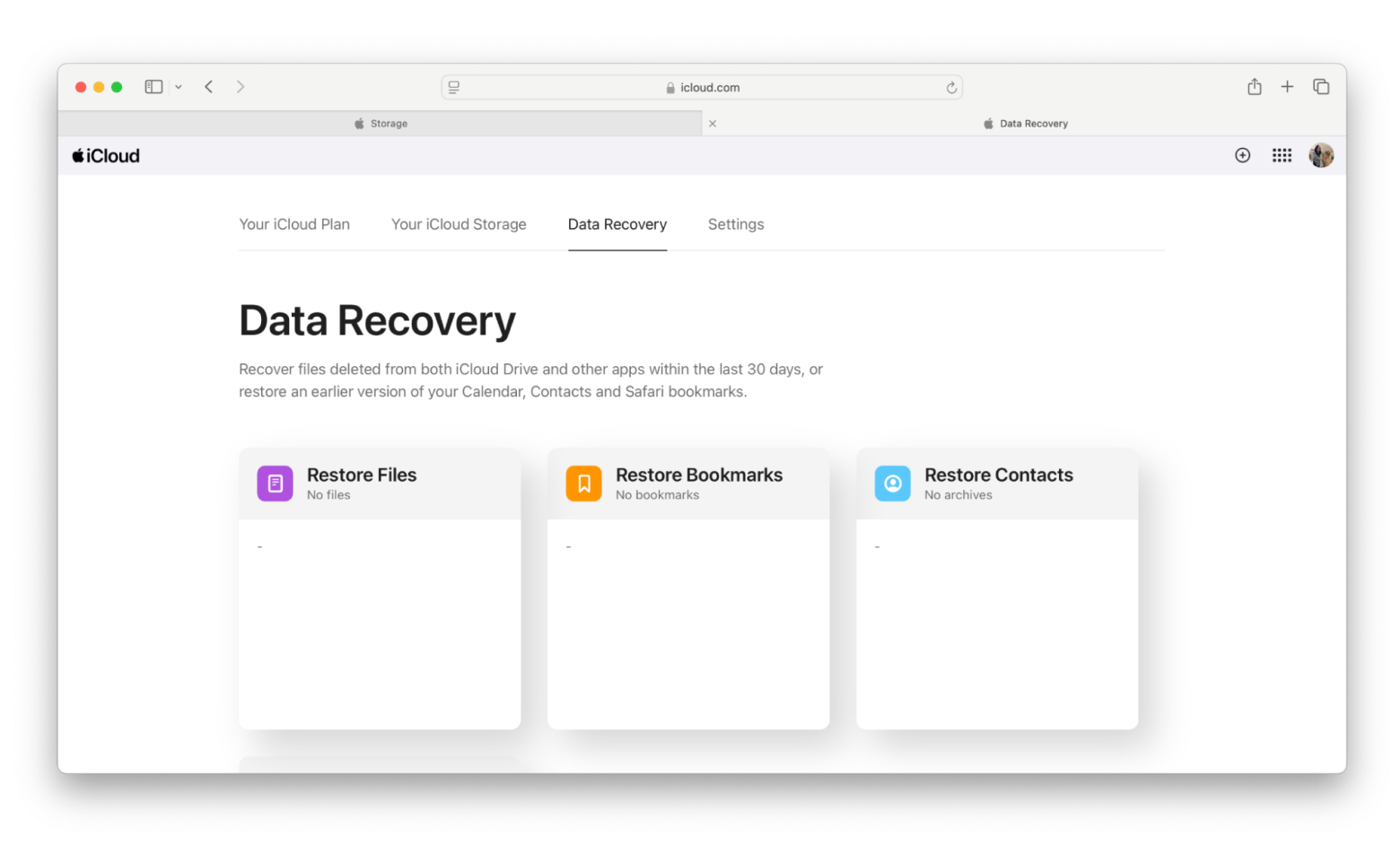Screen dimensions: 1400x854
Task: Go back to the previous page
Action: tap(208, 87)
